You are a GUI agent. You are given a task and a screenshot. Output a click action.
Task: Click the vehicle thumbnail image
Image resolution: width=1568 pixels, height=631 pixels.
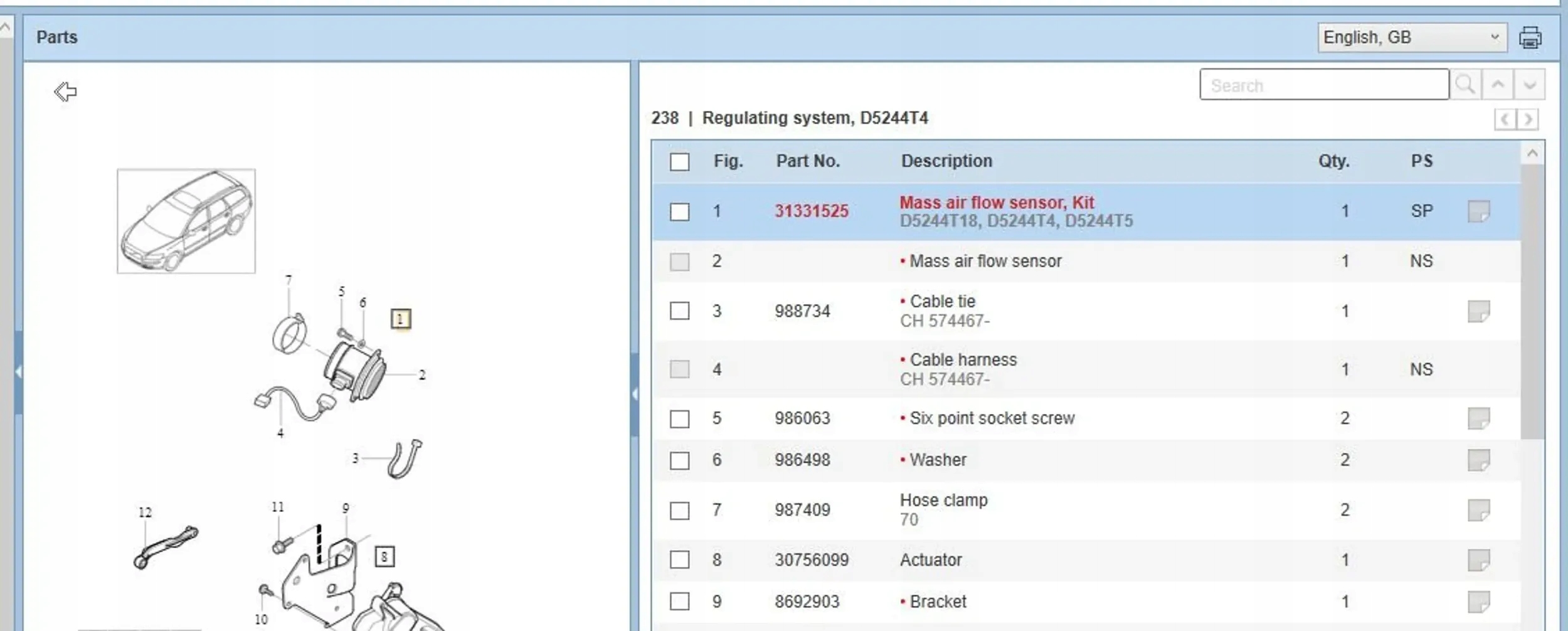tap(186, 221)
